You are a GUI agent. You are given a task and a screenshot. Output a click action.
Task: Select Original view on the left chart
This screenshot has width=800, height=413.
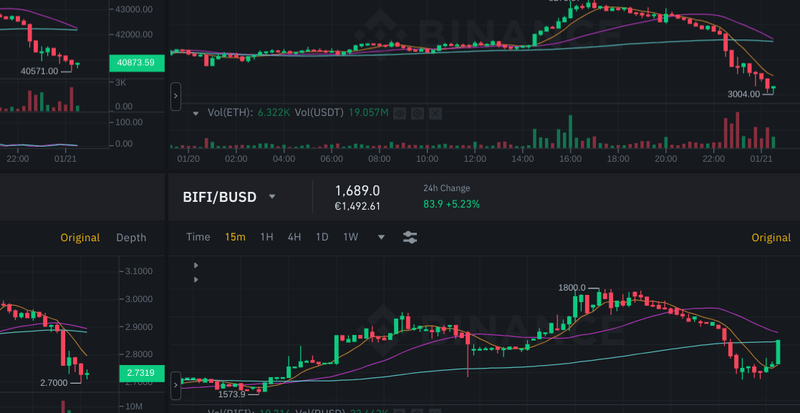[x=80, y=237]
